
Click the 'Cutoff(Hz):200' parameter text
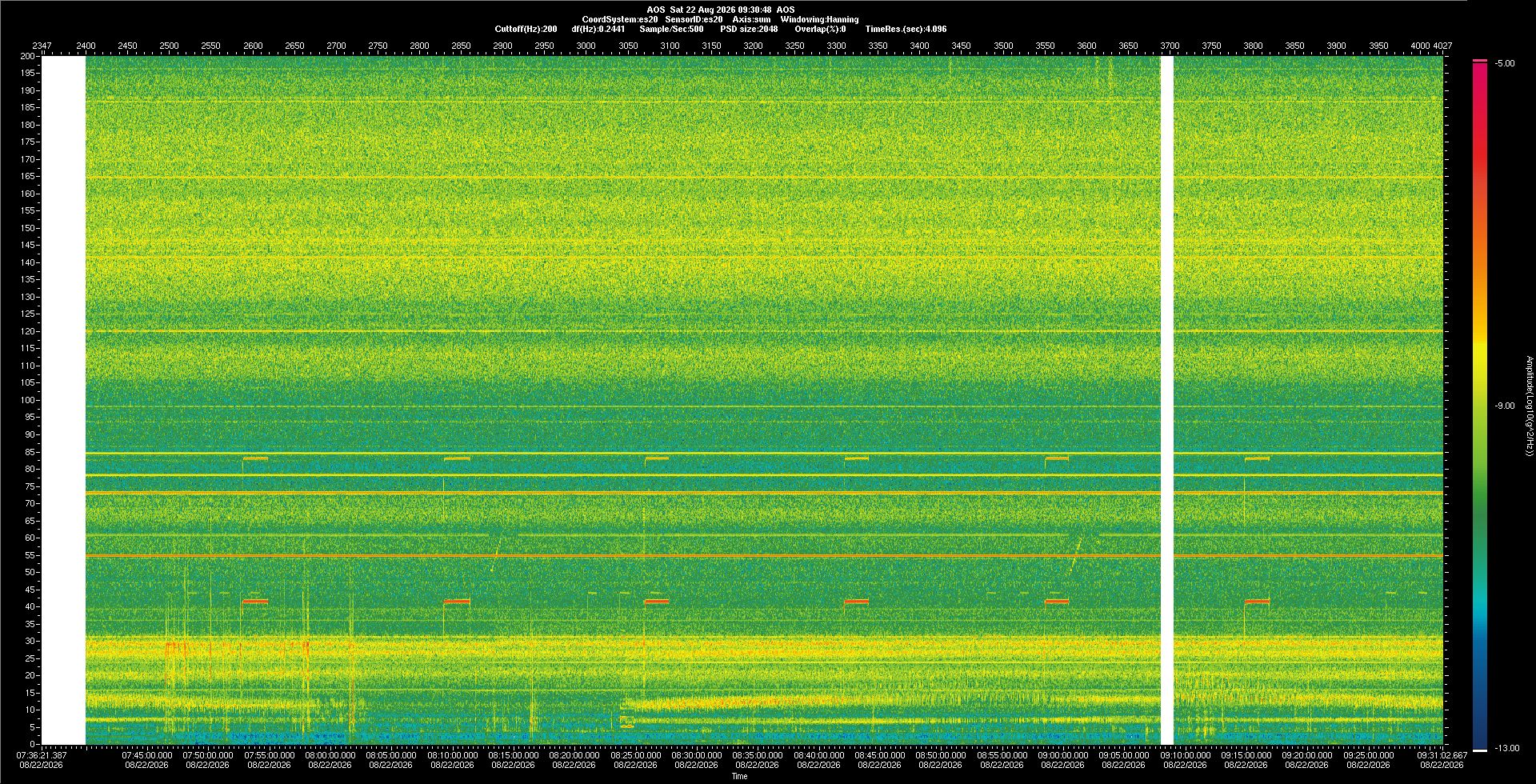click(x=526, y=29)
